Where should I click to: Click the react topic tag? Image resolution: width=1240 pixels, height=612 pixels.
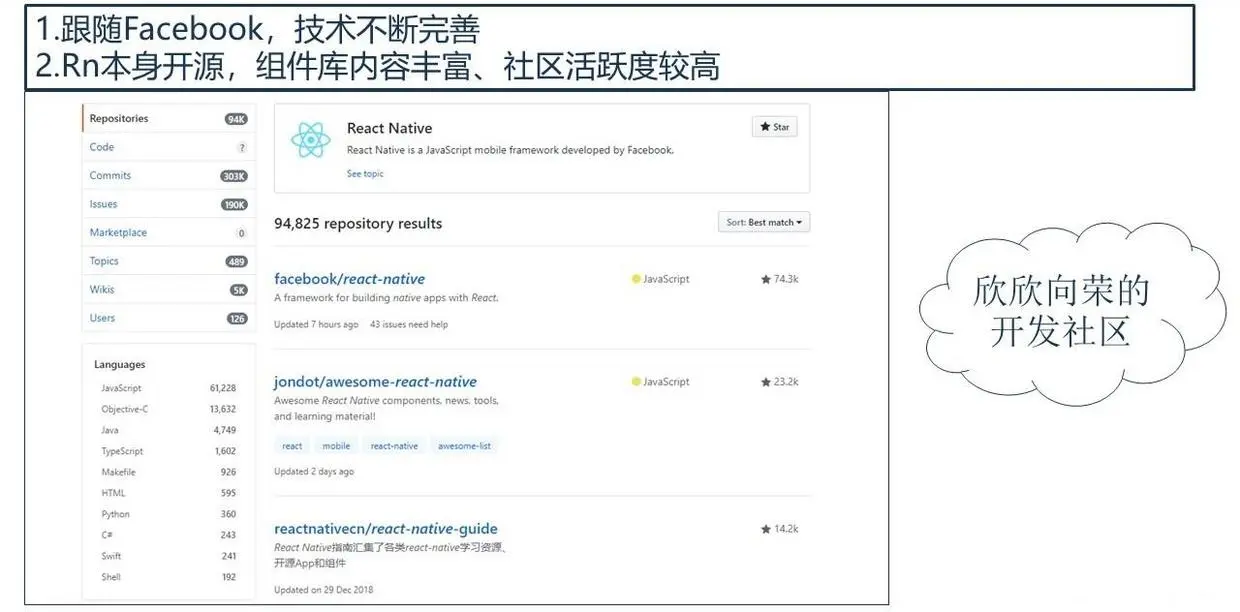[x=292, y=446]
